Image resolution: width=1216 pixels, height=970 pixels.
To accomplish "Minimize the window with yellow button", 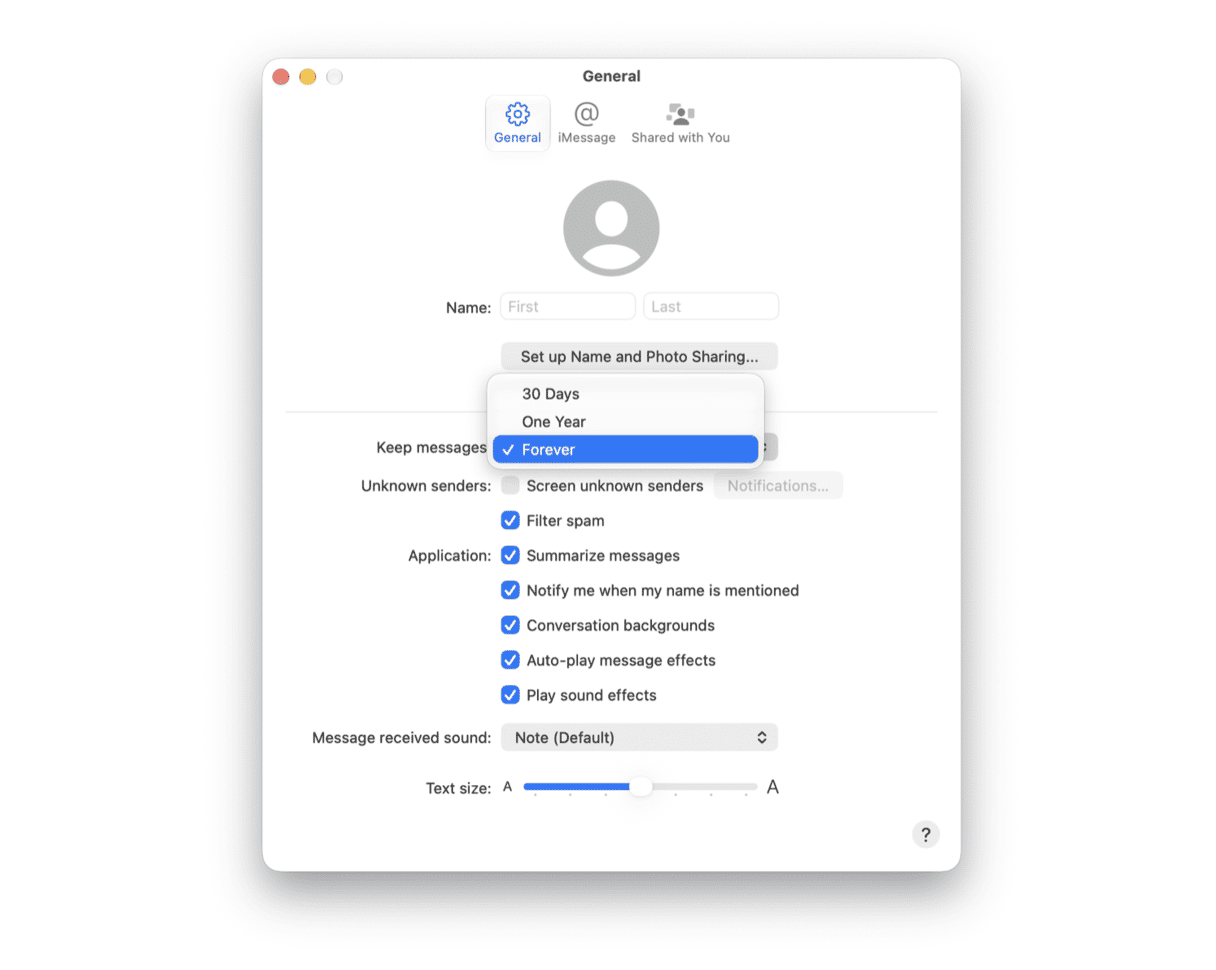I will click(308, 77).
